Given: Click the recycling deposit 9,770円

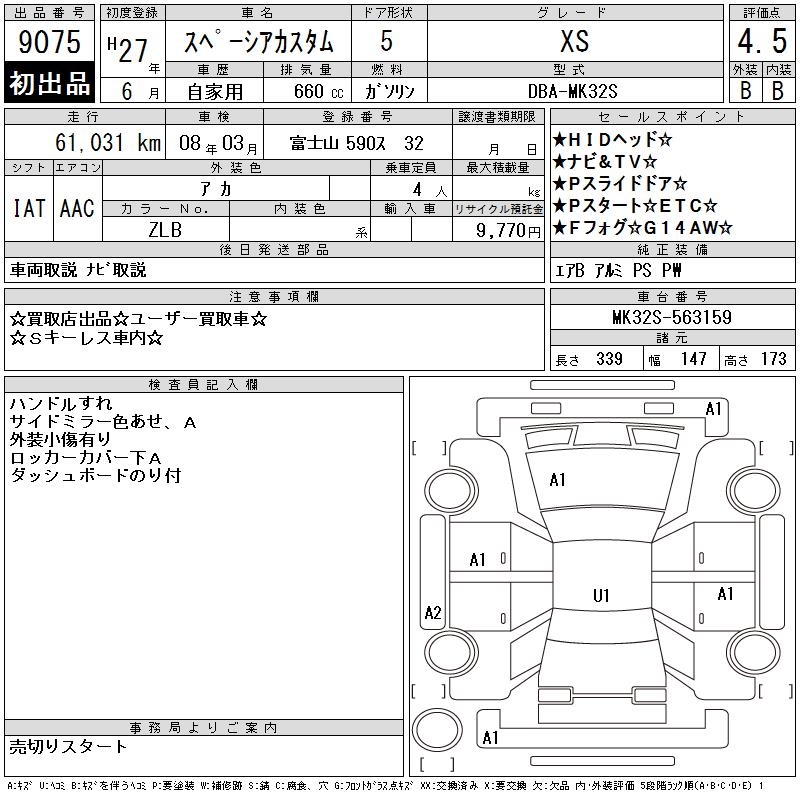Looking at the screenshot, I should 508,231.
